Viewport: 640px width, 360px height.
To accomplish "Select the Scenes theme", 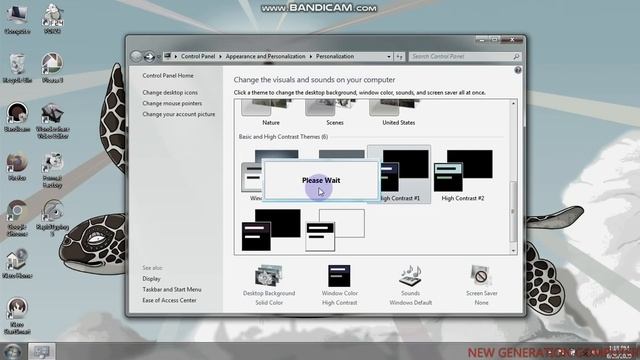I will [335, 113].
